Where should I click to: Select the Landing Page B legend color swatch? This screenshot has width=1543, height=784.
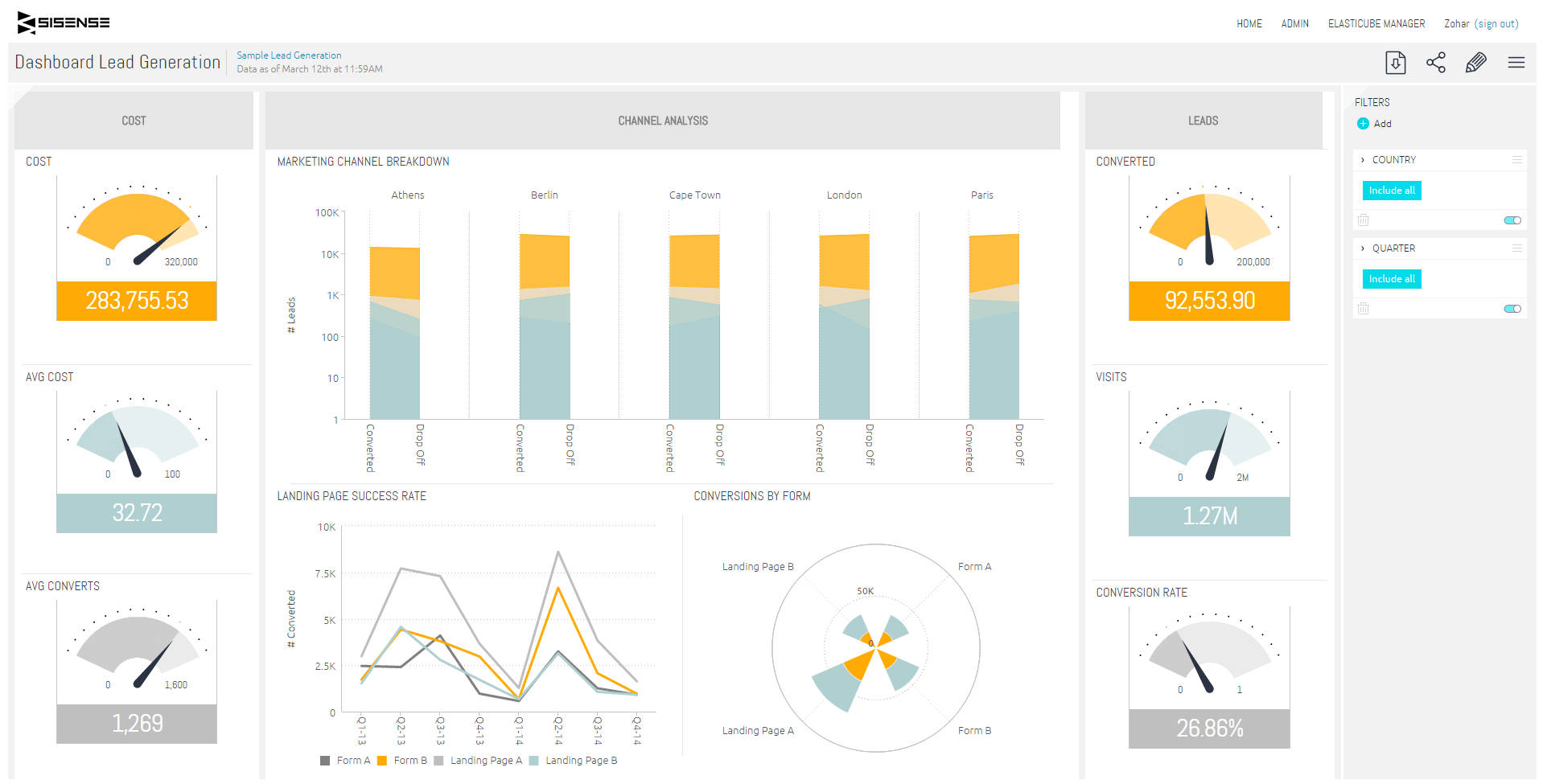pos(533,760)
